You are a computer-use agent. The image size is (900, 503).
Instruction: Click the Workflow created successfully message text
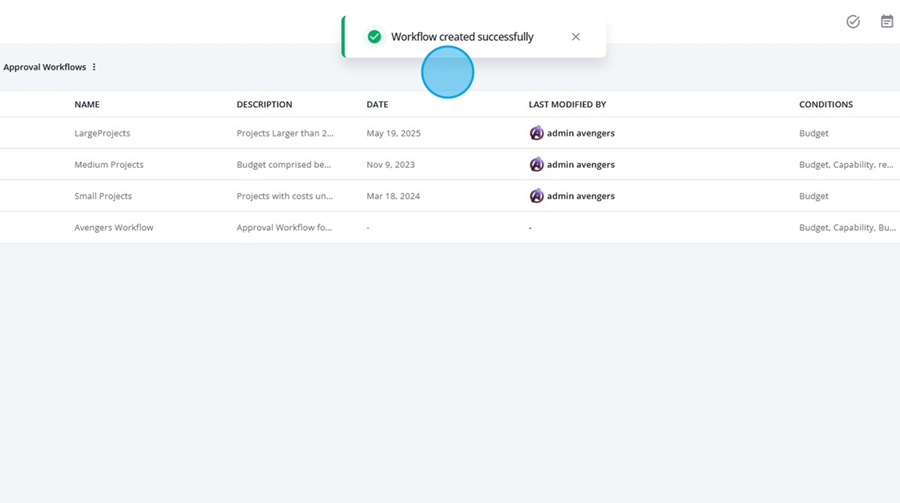pyautogui.click(x=462, y=37)
